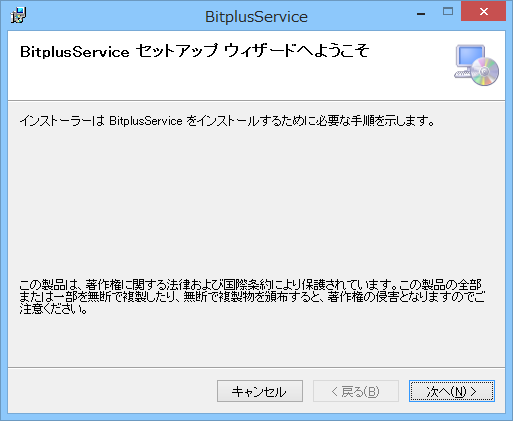Image resolution: width=513 pixels, height=421 pixels.
Task: Click the BitplusService window title text
Action: coord(256,16)
